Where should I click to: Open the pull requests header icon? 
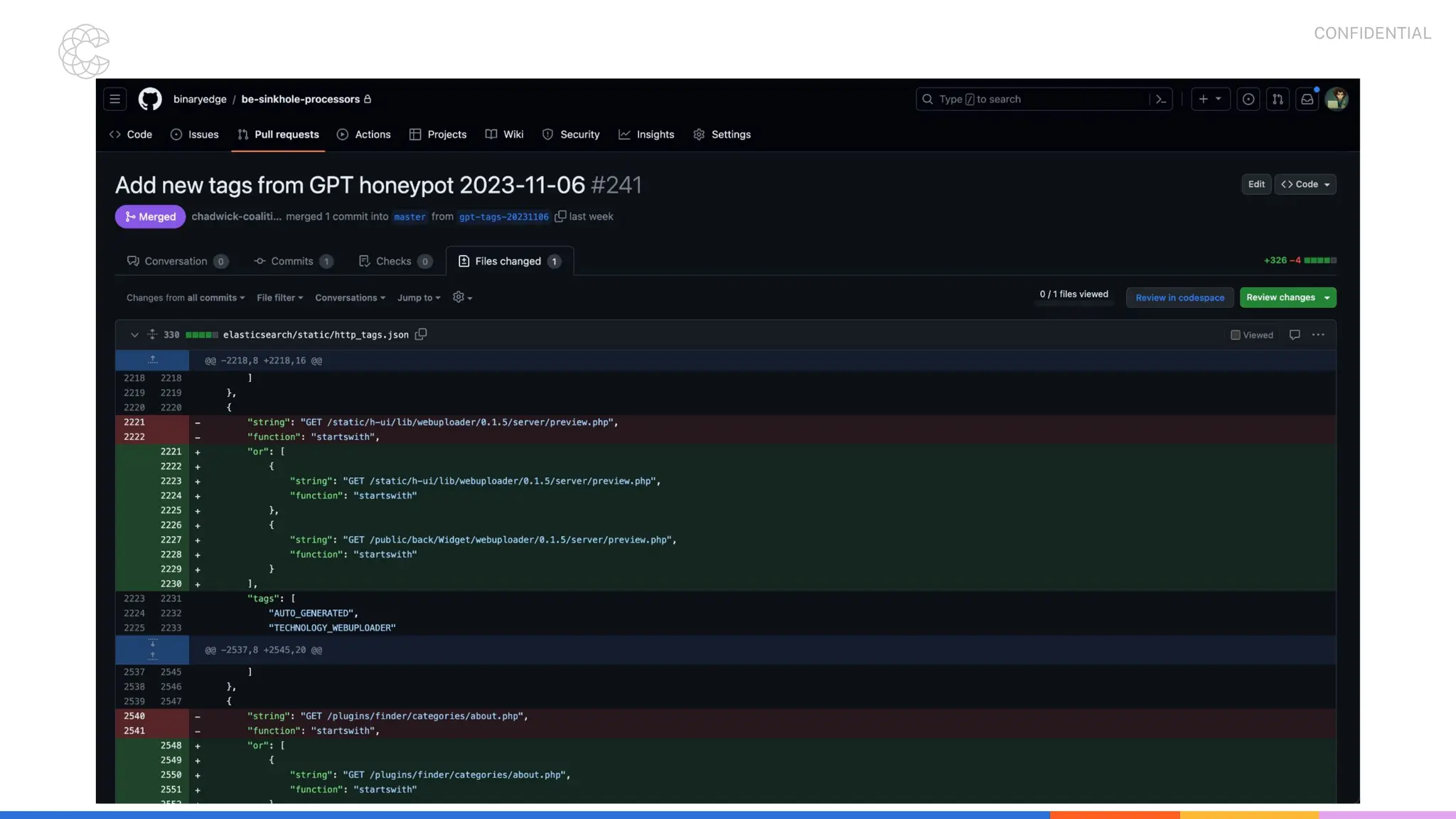1278,99
